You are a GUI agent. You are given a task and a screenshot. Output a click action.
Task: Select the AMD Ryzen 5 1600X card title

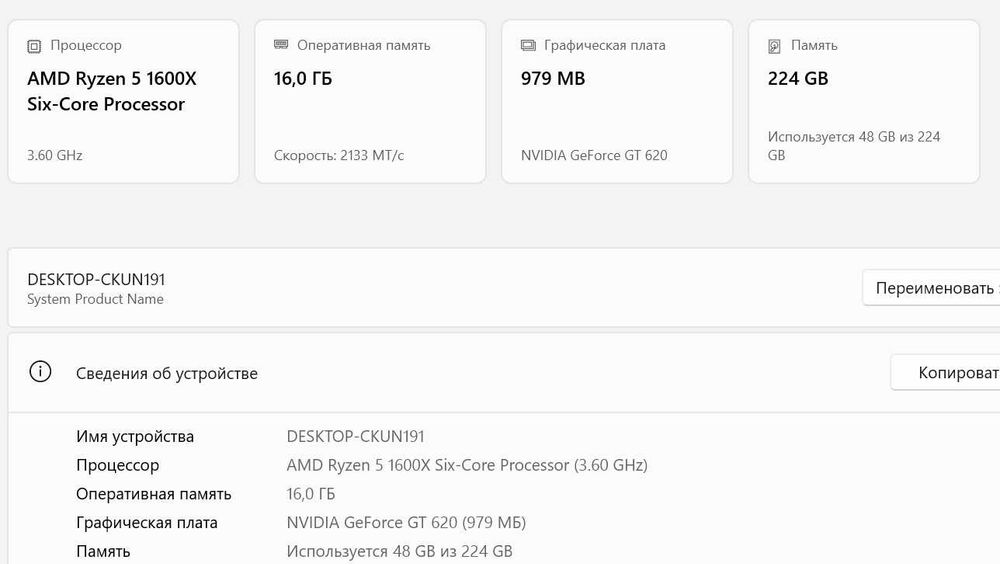[x=112, y=91]
